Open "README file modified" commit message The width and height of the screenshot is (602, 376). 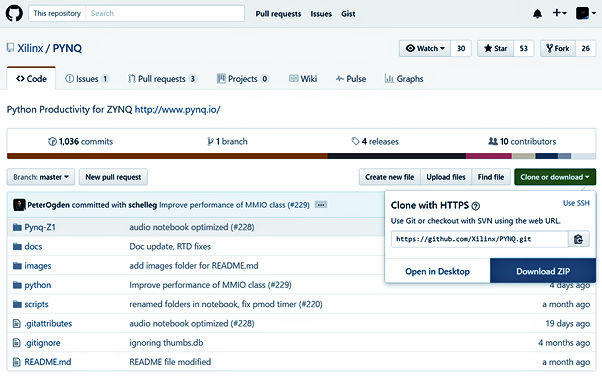(x=170, y=362)
